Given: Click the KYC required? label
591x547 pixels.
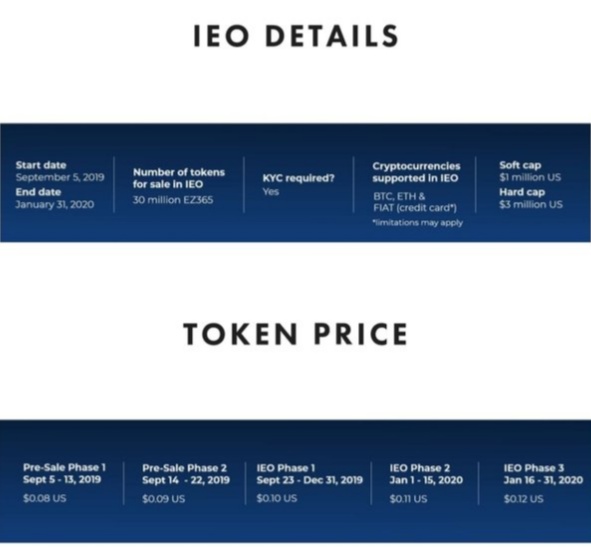Looking at the screenshot, I should tap(299, 178).
